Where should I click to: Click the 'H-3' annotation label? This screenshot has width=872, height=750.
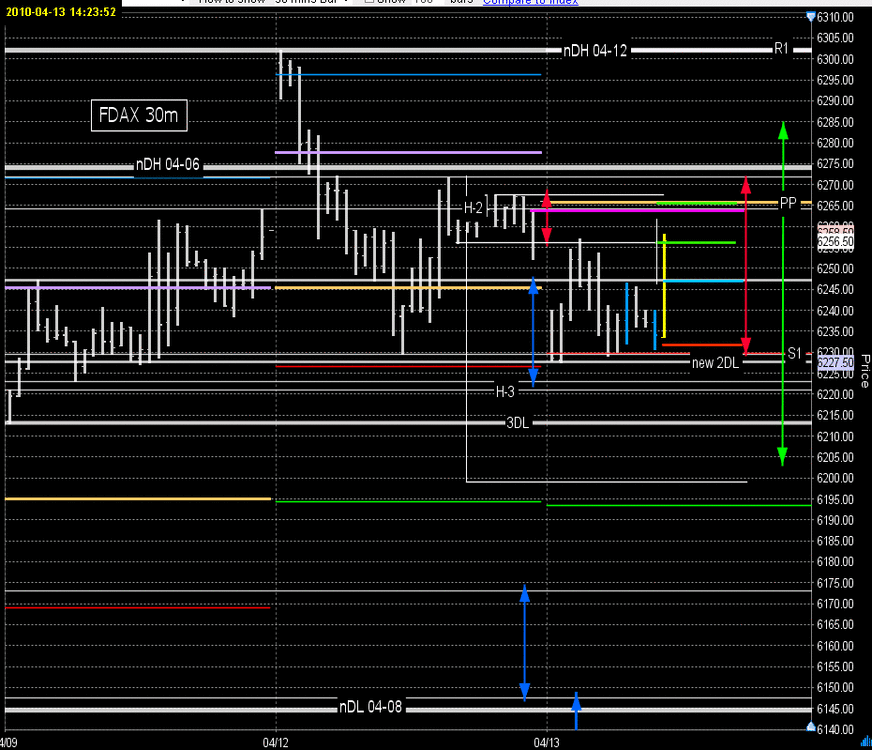(x=505, y=392)
